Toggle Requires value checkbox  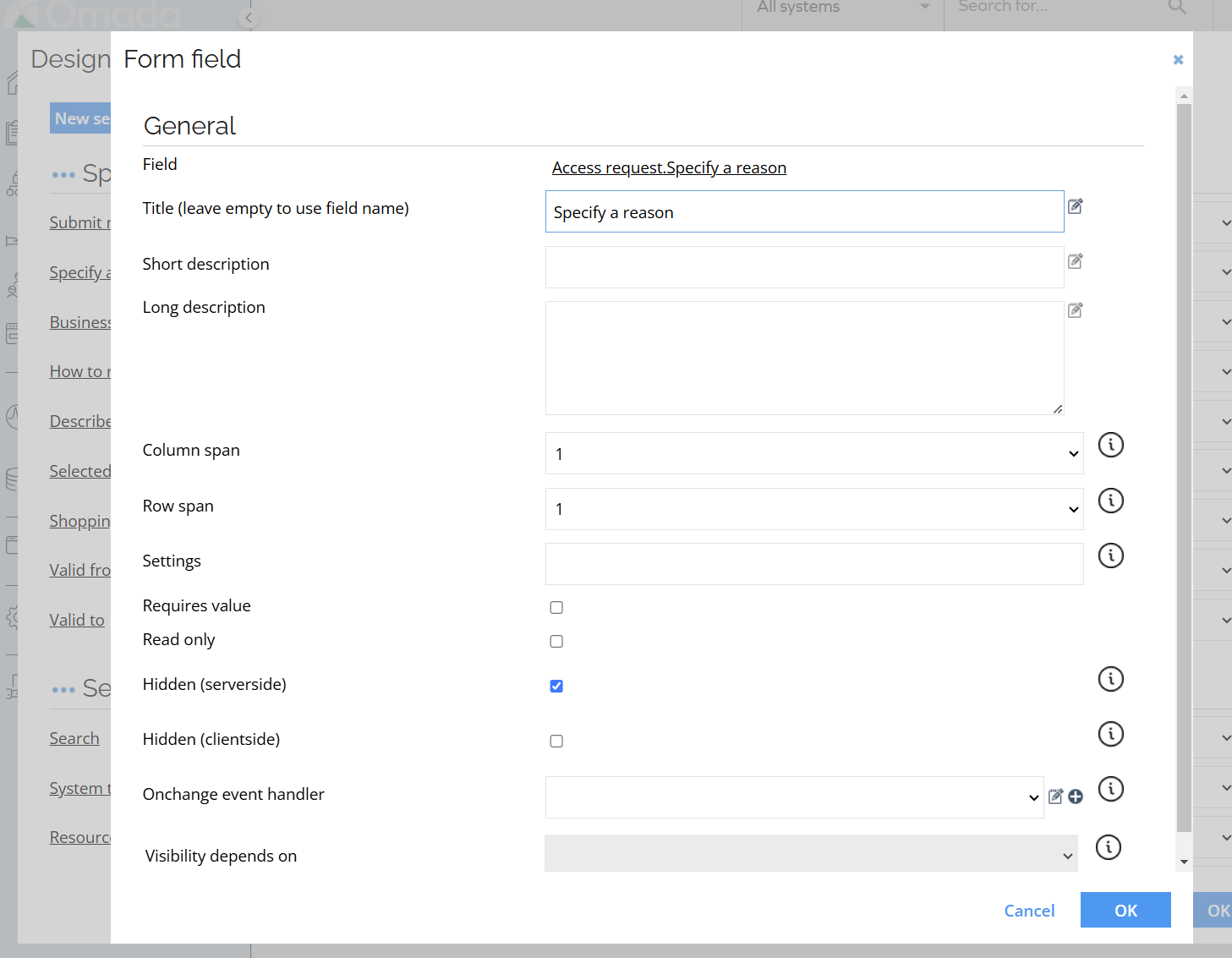[556, 608]
